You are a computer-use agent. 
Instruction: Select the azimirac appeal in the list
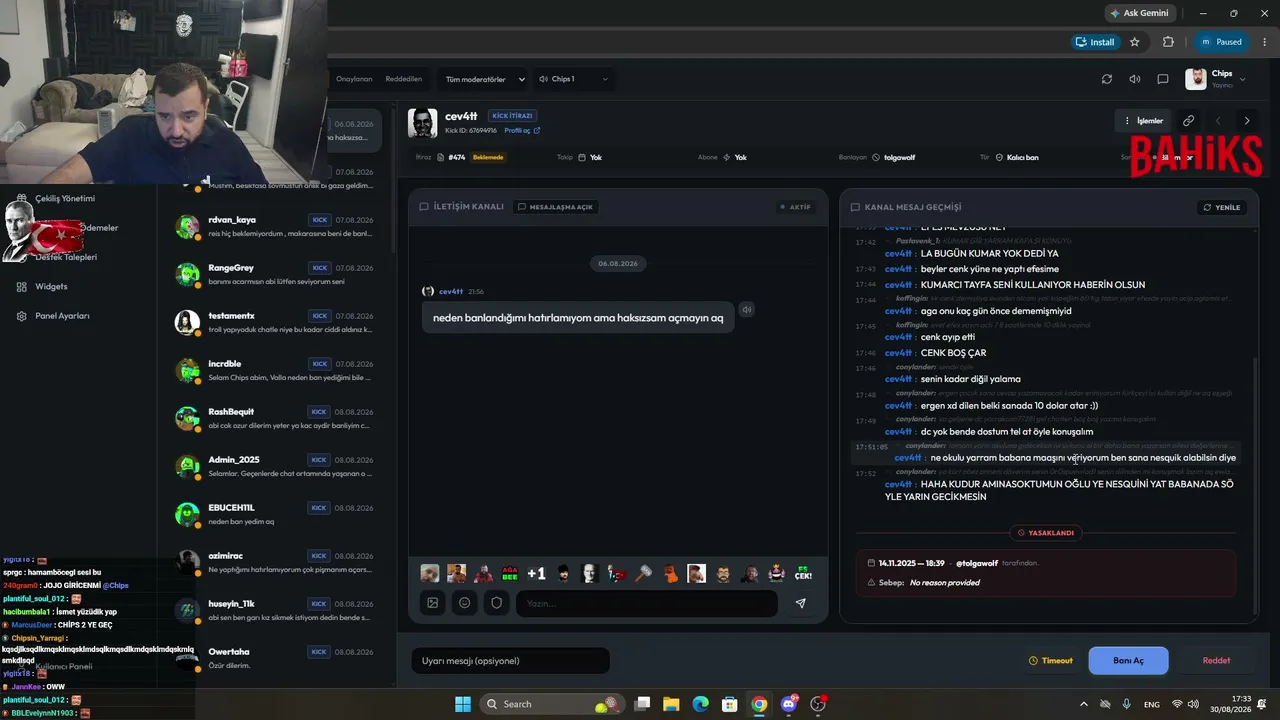tap(274, 562)
